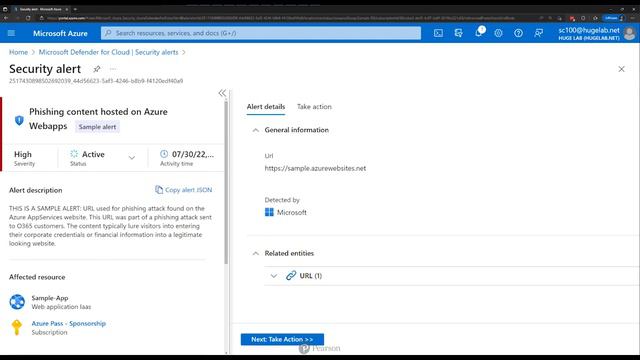Click the browser reload button
Image resolution: width=640 pixels, height=360 pixels.
pos(28,18)
